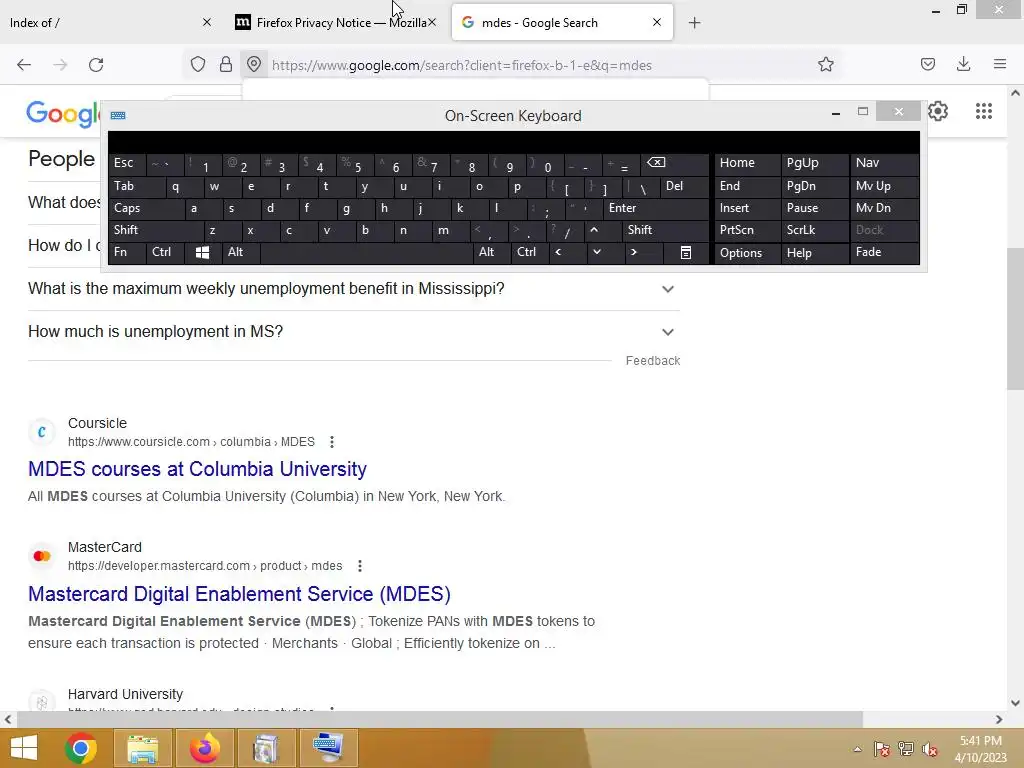Click the taskbar clock showing 5:41 PM
The image size is (1024, 768).
click(980, 749)
